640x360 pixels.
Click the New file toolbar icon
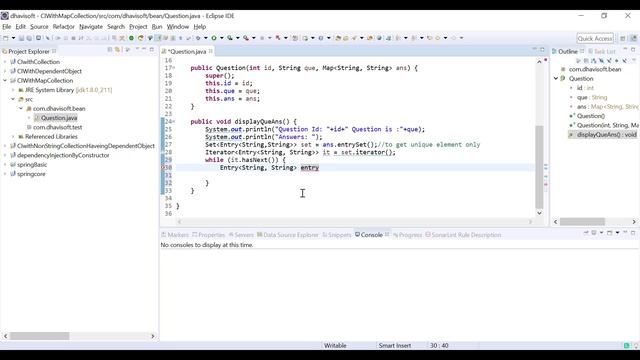tap(6, 38)
